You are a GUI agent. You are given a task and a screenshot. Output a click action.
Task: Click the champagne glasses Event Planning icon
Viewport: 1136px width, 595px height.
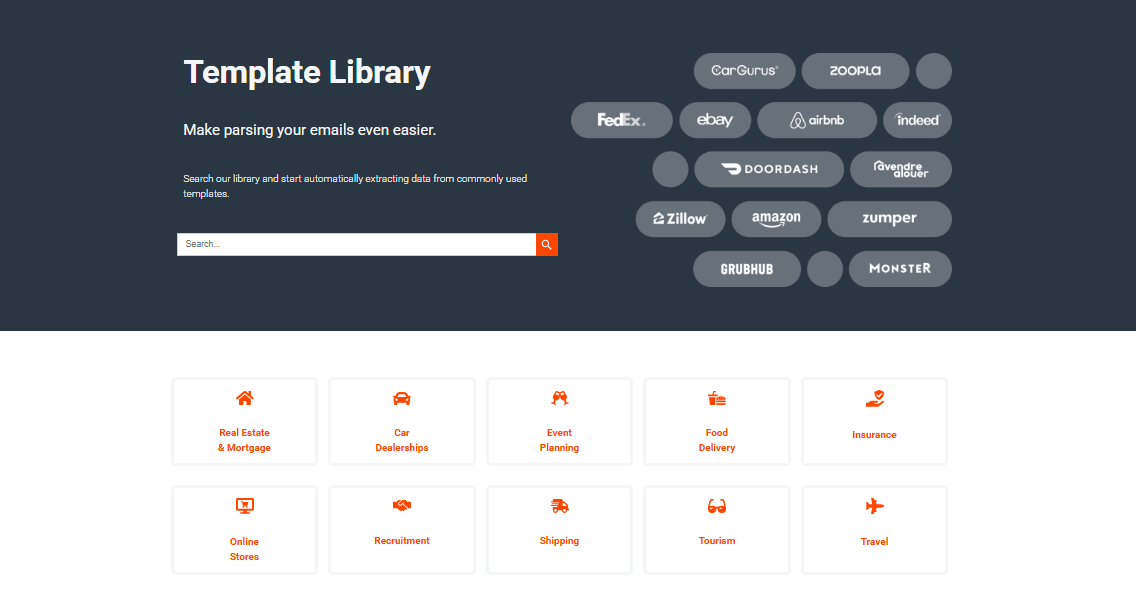[x=559, y=398]
